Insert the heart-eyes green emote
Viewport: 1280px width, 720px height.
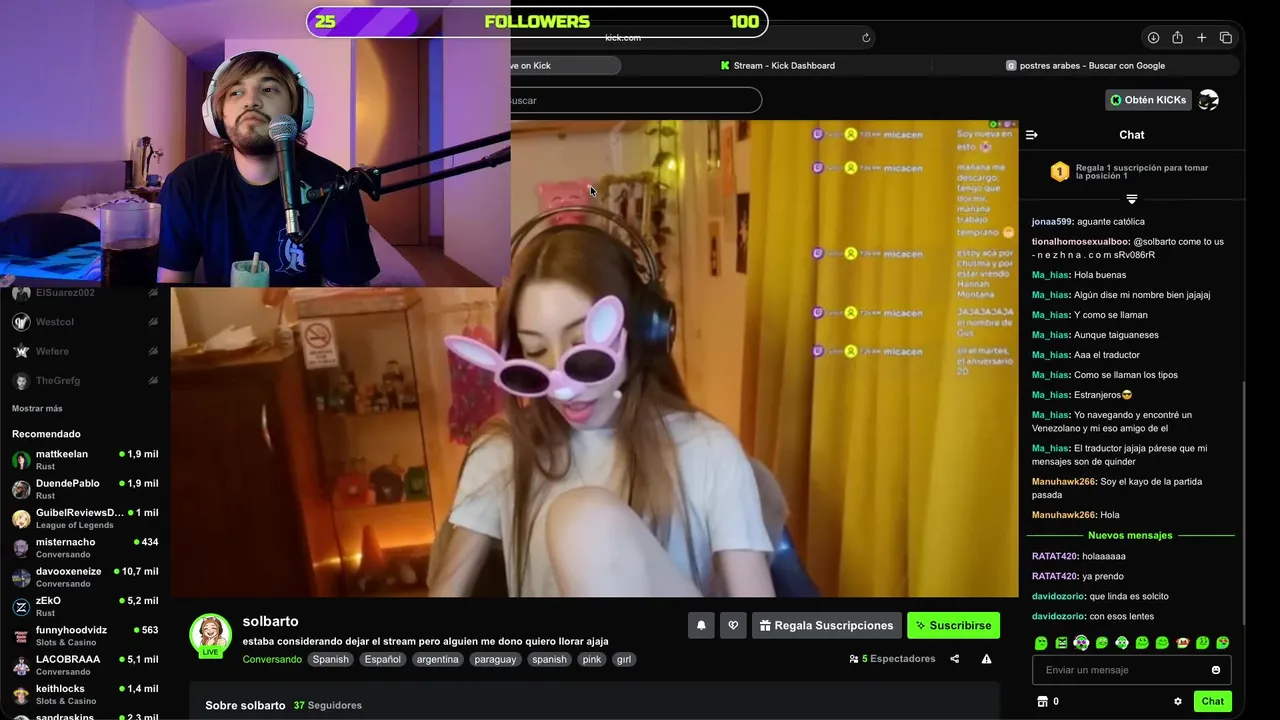[1223, 643]
